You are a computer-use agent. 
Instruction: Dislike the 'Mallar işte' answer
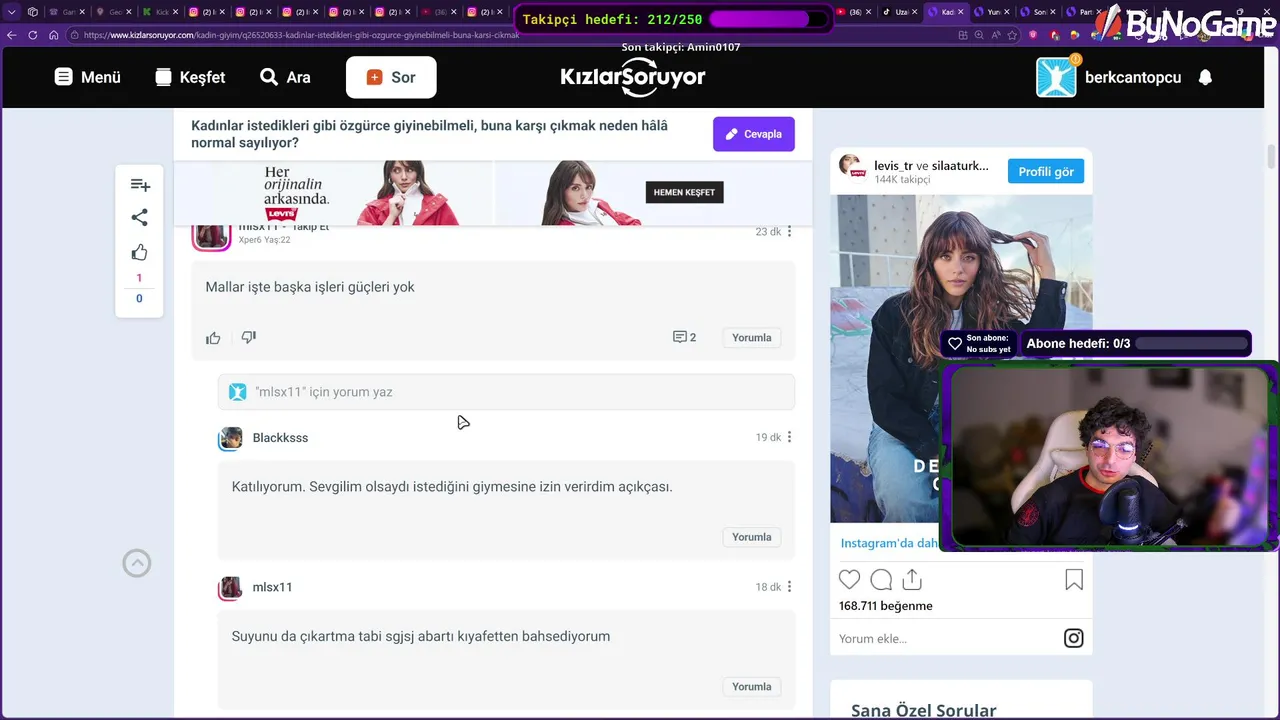pos(249,338)
